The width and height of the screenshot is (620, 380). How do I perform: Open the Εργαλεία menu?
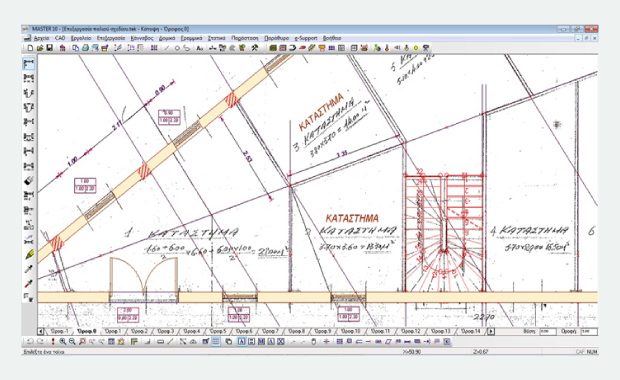click(x=81, y=38)
